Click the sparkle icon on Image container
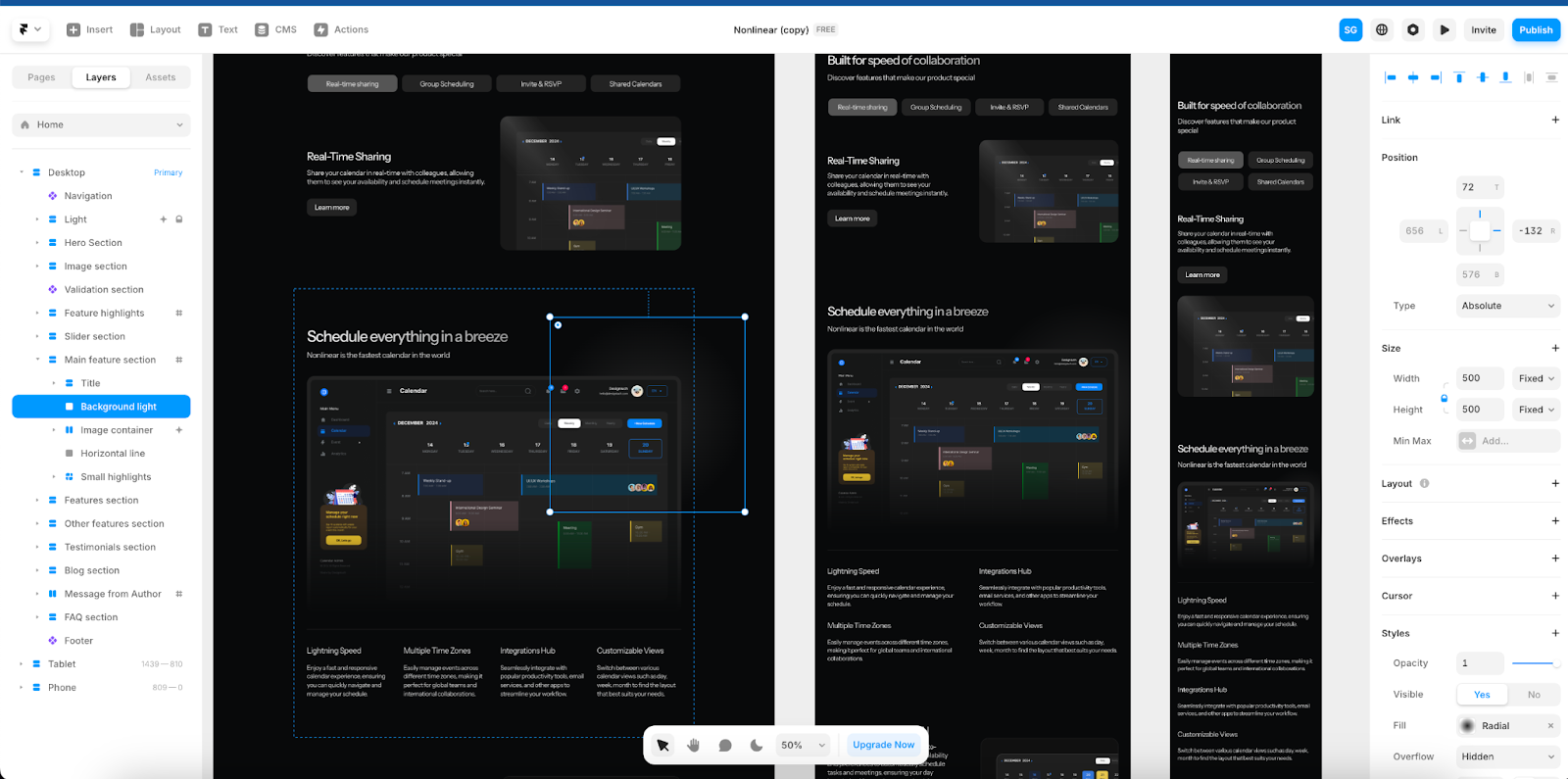This screenshot has width=1568, height=779. tap(179, 430)
